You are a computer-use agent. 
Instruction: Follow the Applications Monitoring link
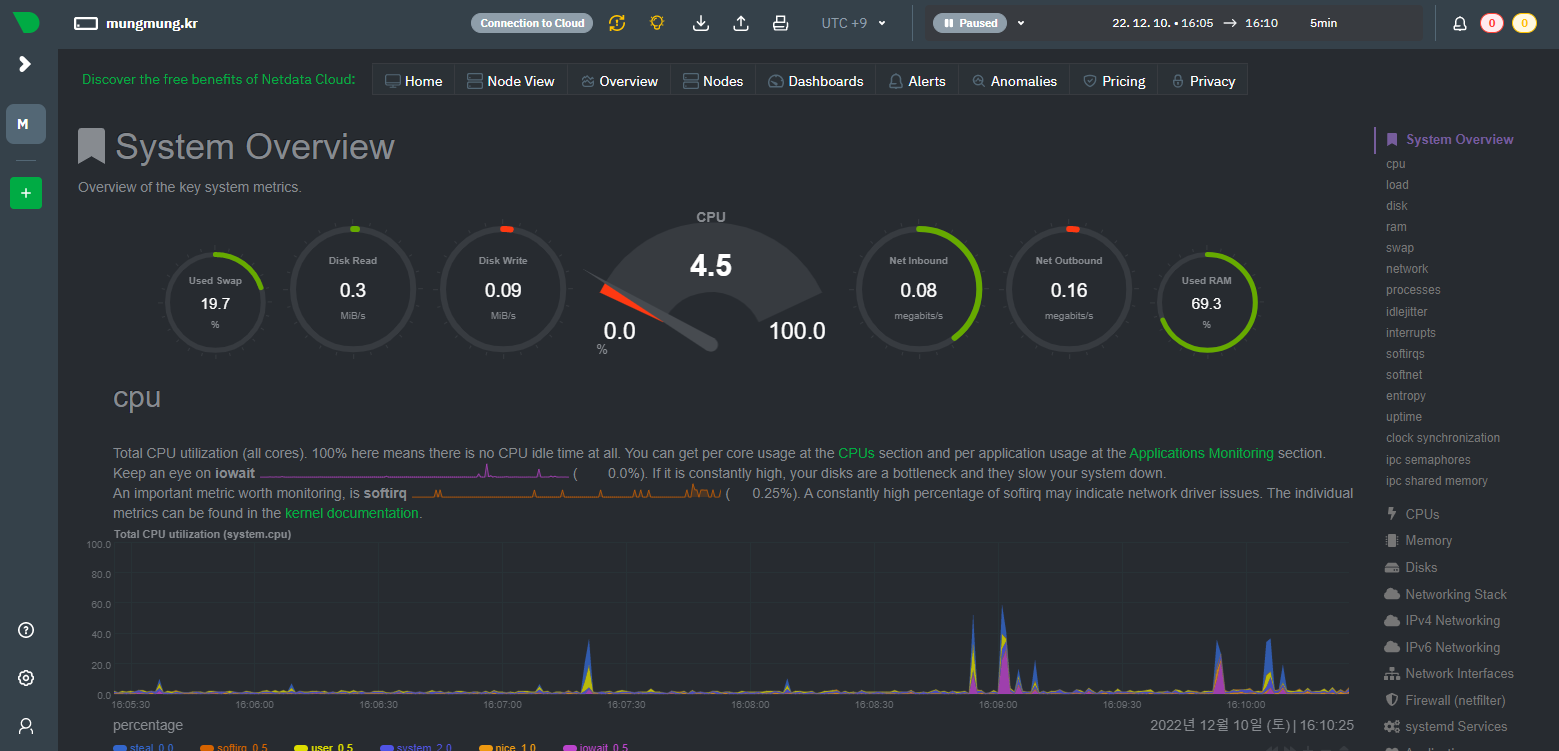click(1201, 453)
